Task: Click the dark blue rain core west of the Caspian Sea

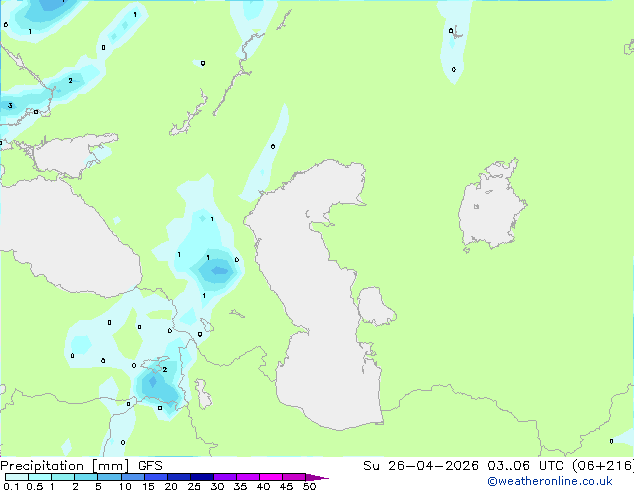Action: [x=219, y=270]
